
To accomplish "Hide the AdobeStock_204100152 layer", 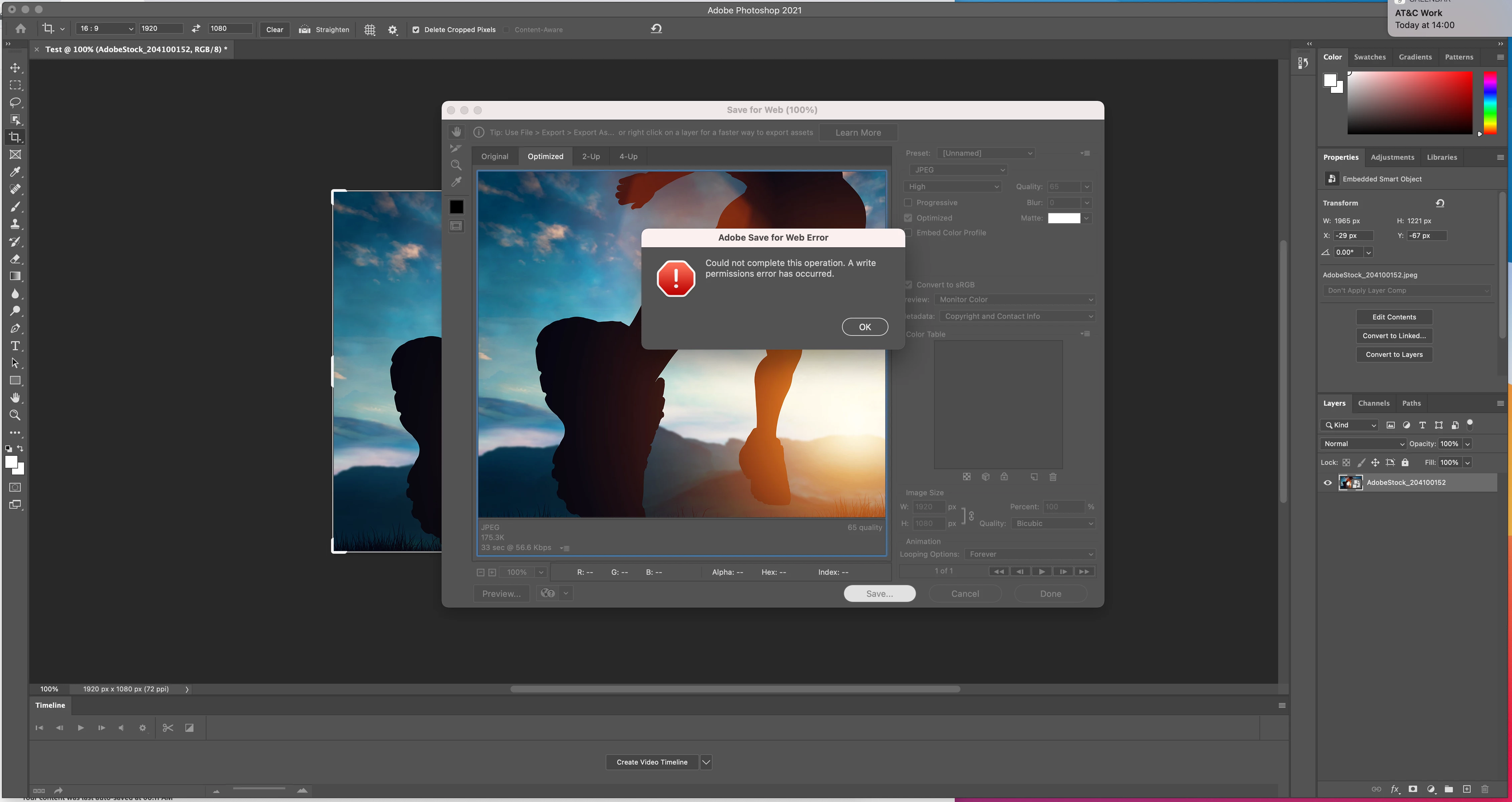I will 1328,483.
